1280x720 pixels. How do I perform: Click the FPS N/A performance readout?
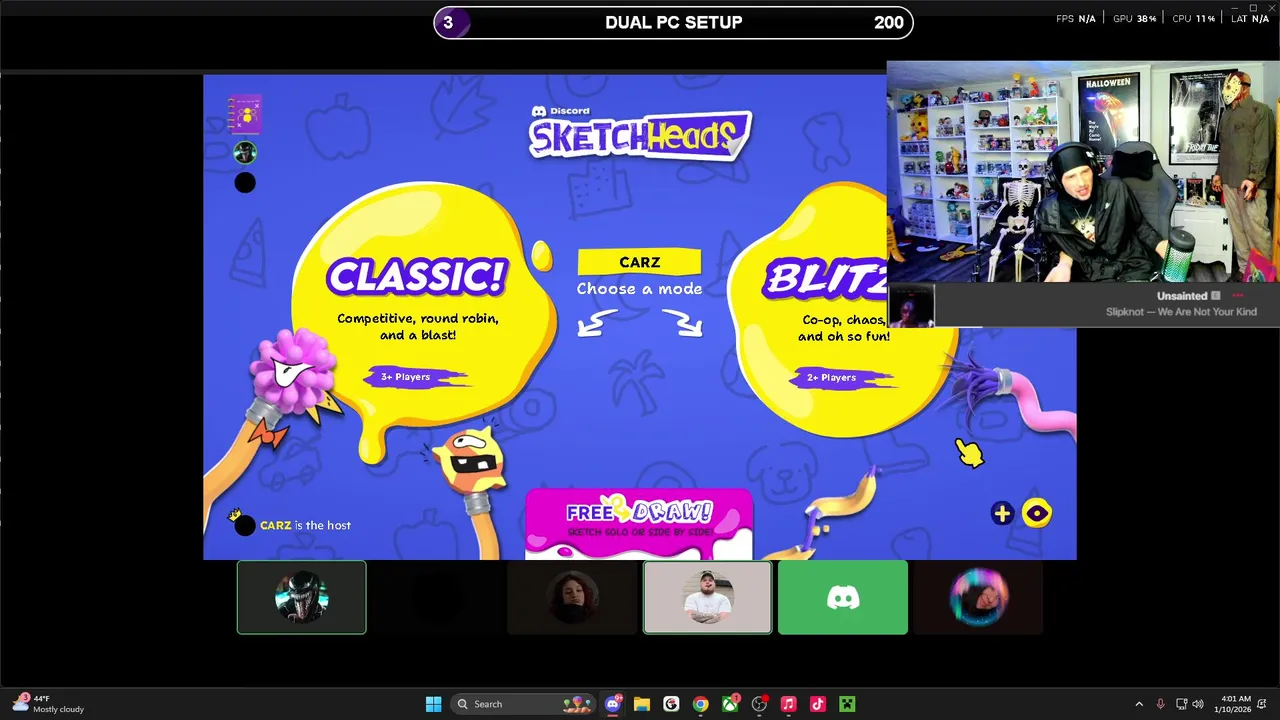tap(1076, 19)
